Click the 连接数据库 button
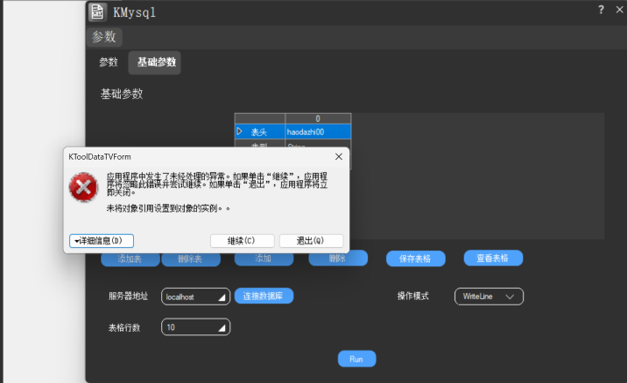 (x=264, y=296)
